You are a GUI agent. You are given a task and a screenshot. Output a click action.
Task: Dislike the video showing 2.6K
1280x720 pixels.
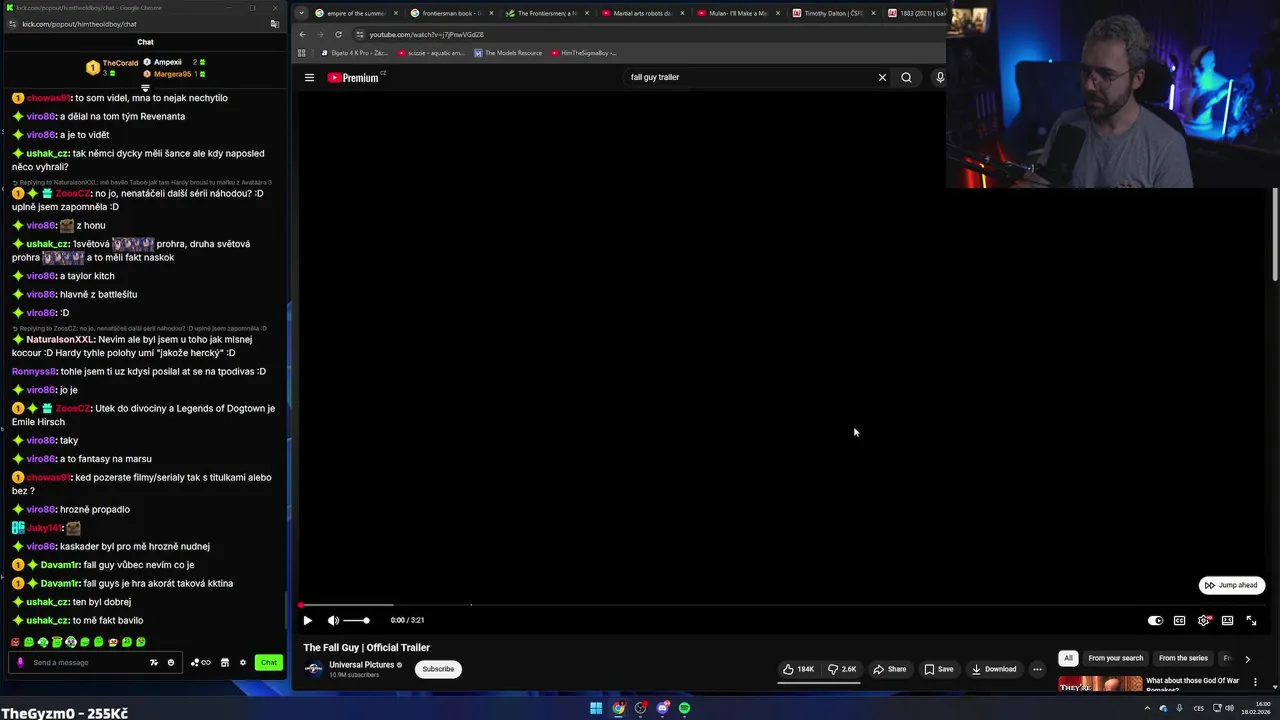tap(842, 669)
